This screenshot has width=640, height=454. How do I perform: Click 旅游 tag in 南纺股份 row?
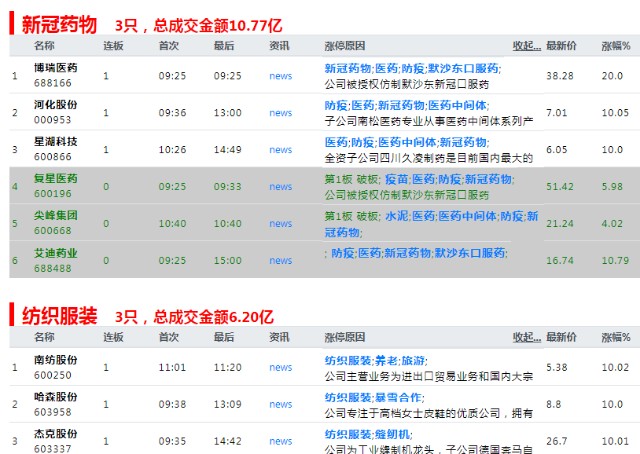[413, 361]
